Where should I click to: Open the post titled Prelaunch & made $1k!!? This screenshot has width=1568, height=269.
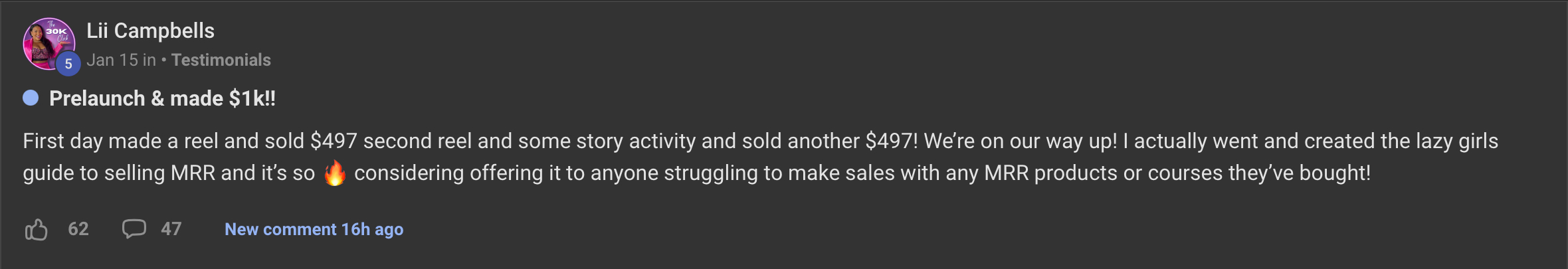pos(162,98)
